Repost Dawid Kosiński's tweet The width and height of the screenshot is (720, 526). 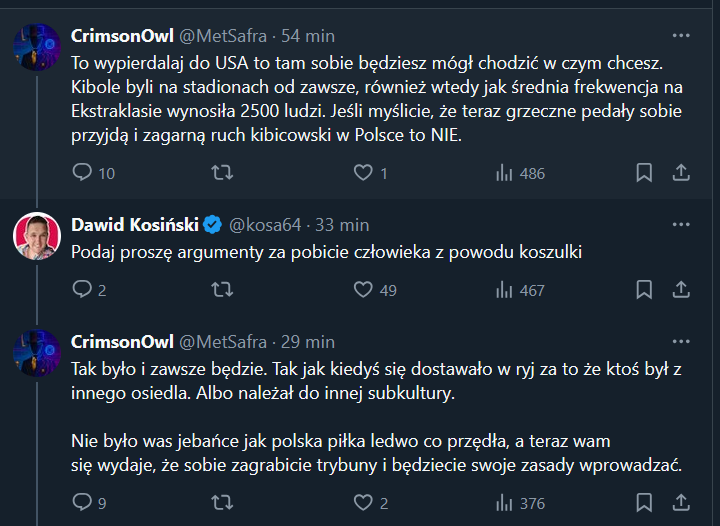(224, 290)
